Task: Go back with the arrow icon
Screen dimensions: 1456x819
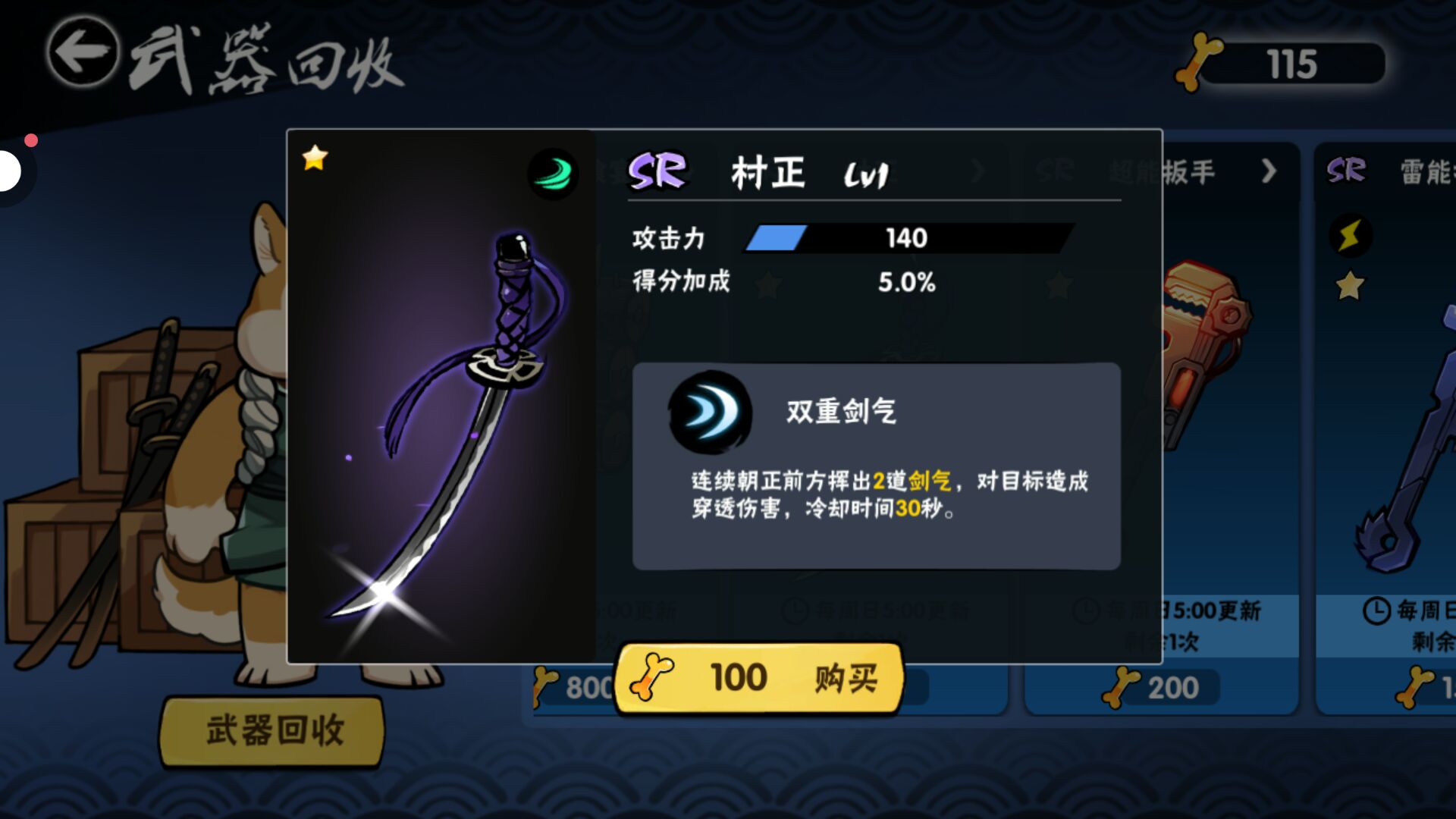Action: click(x=83, y=52)
